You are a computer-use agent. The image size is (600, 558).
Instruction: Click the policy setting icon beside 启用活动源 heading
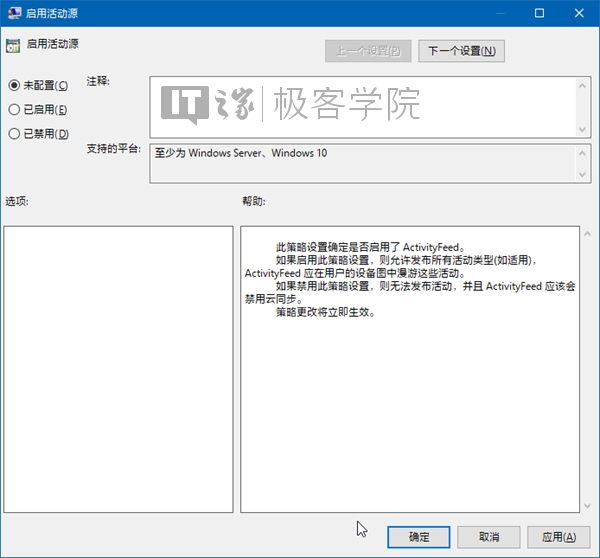(13, 46)
